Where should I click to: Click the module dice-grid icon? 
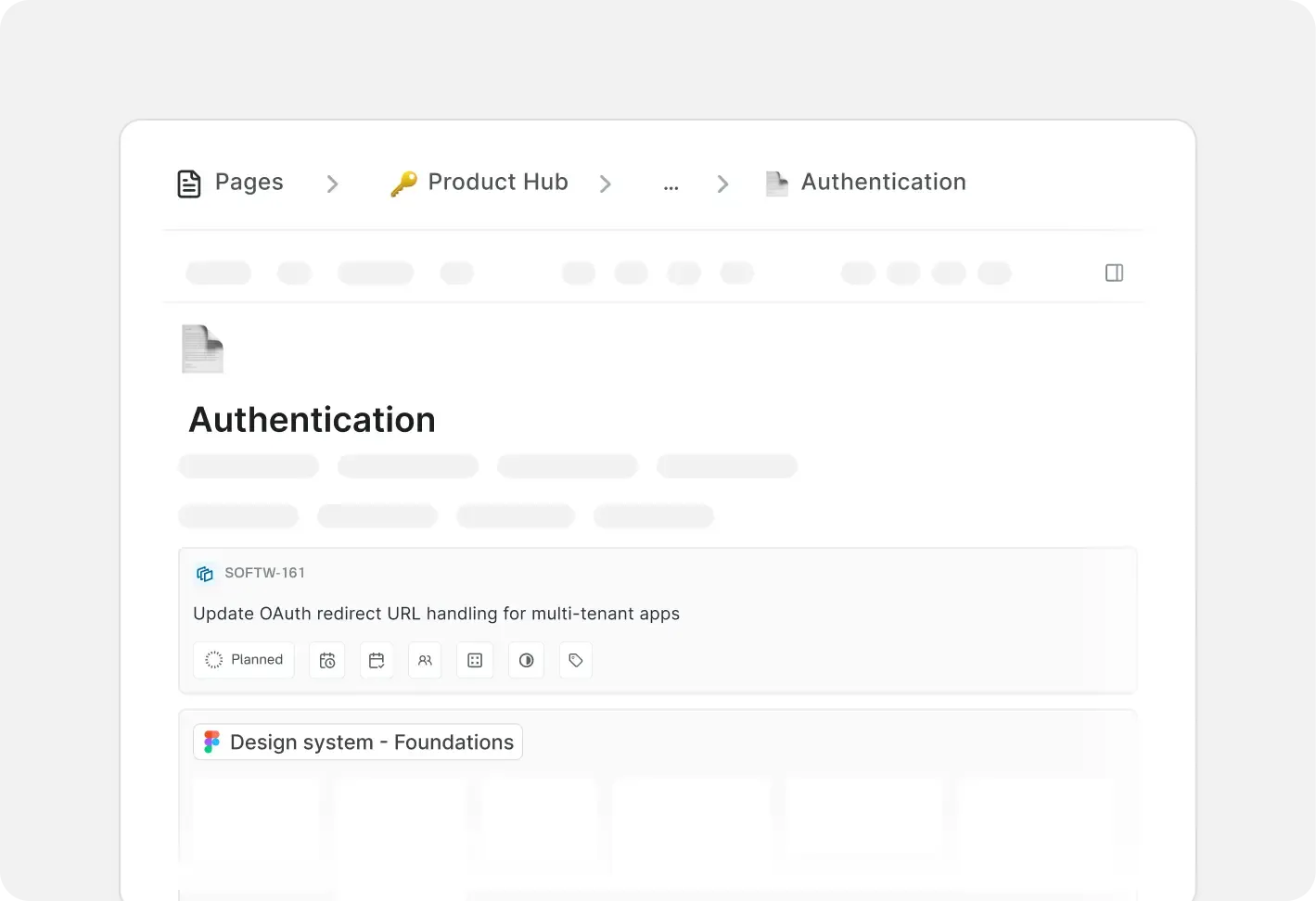pos(475,660)
